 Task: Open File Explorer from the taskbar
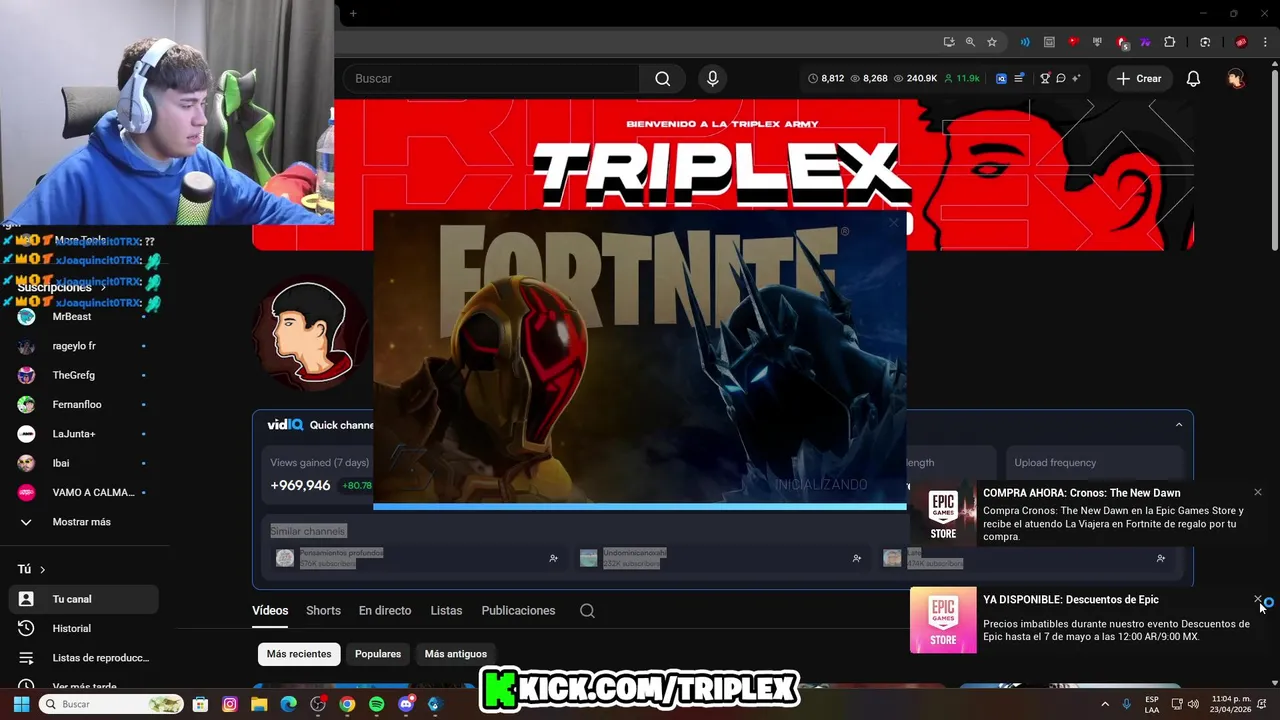tap(259, 704)
